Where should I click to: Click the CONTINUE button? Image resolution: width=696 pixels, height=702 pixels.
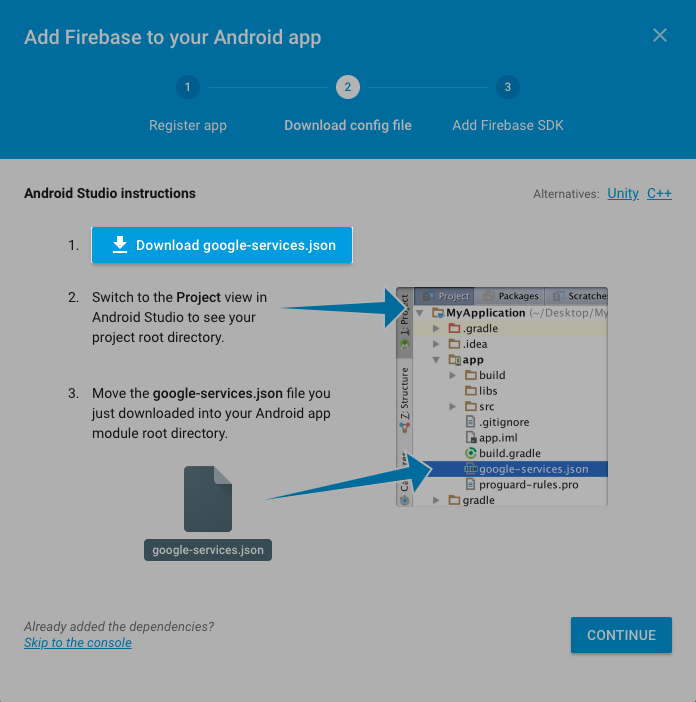[x=621, y=635]
